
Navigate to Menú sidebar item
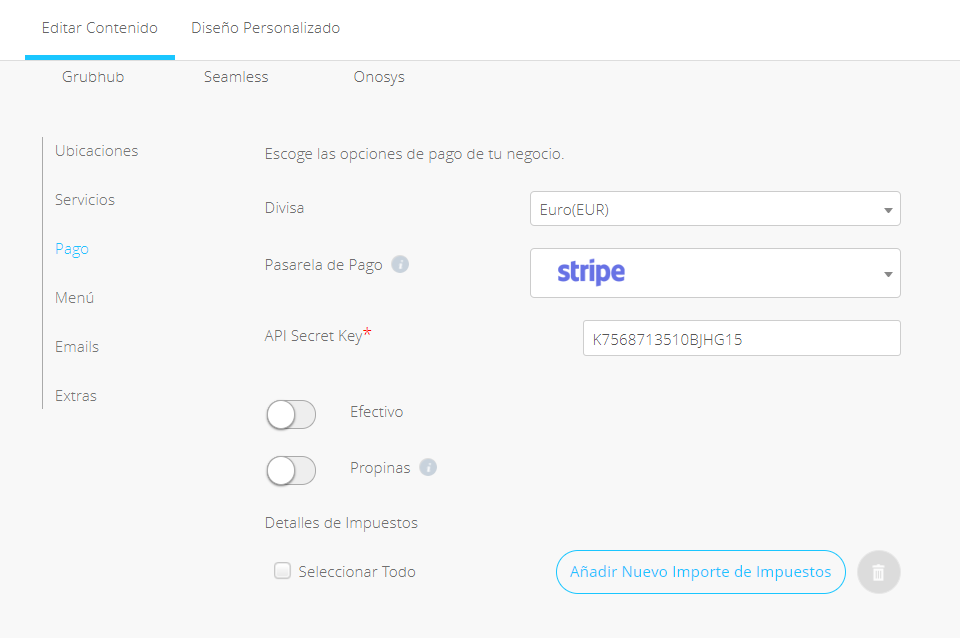75,298
